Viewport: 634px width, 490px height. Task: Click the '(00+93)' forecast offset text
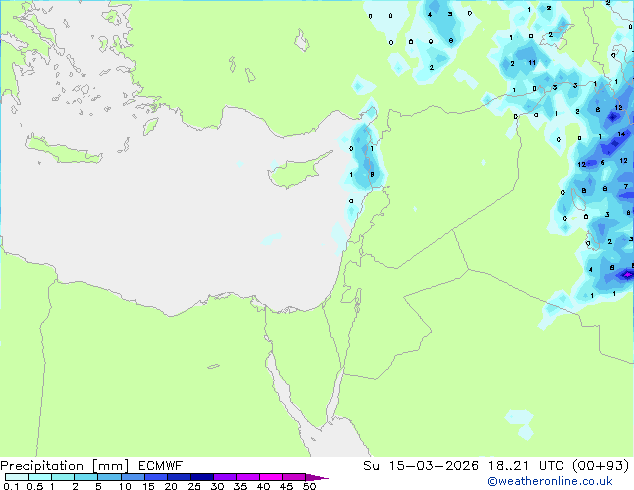tap(601, 466)
